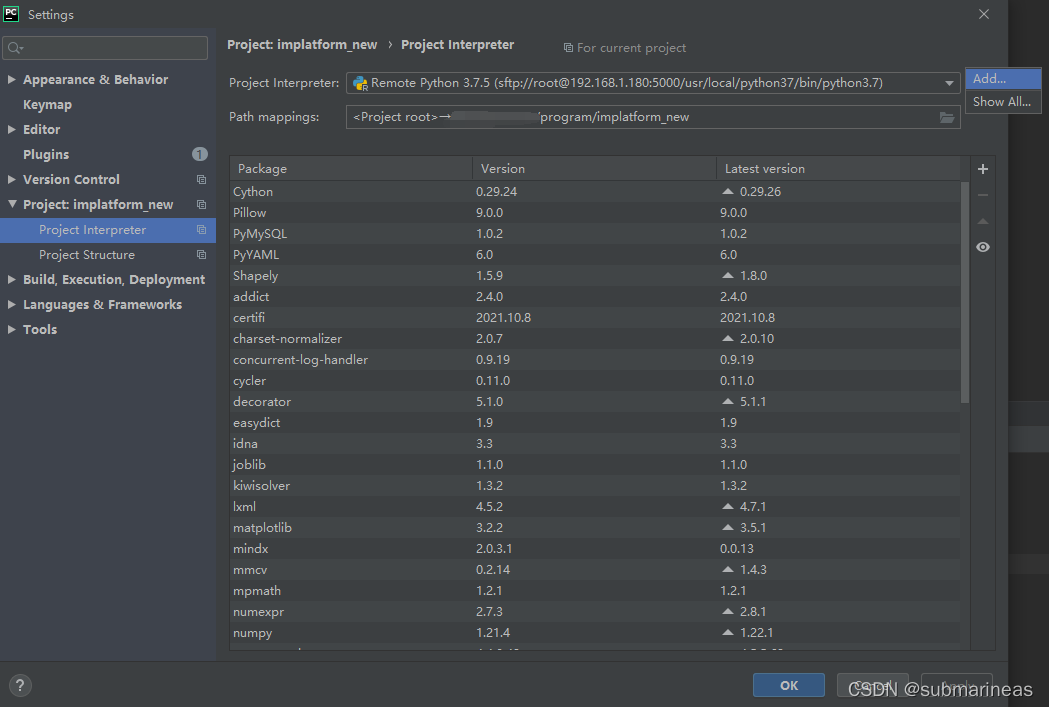The height and width of the screenshot is (707, 1049).
Task: Expand the Tools section
Action: [11, 329]
